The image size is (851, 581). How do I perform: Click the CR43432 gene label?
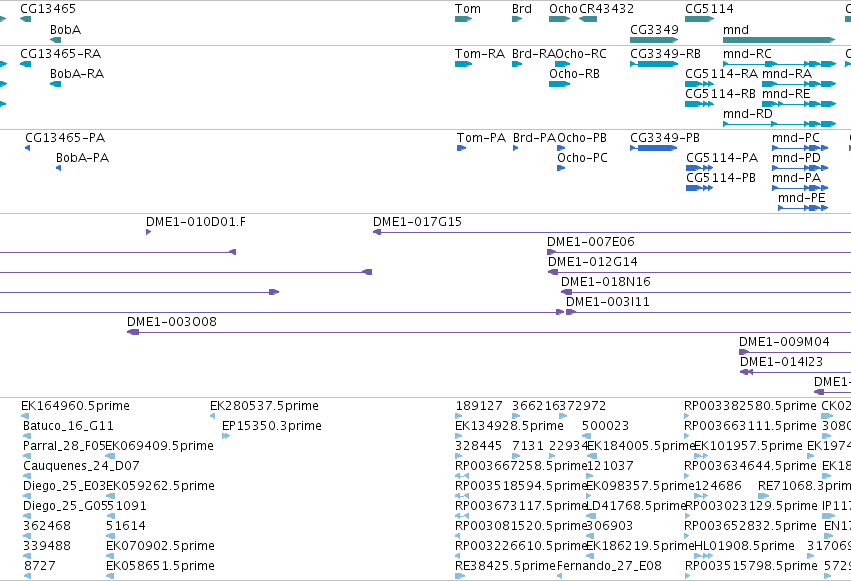606,9
